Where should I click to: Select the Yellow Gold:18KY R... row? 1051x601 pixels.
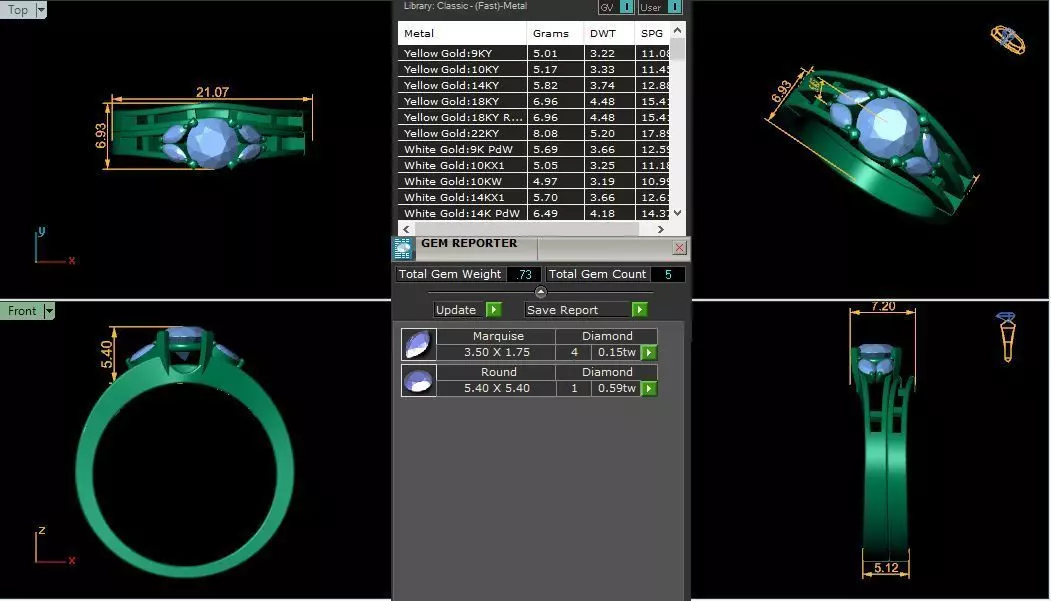[x=534, y=117]
